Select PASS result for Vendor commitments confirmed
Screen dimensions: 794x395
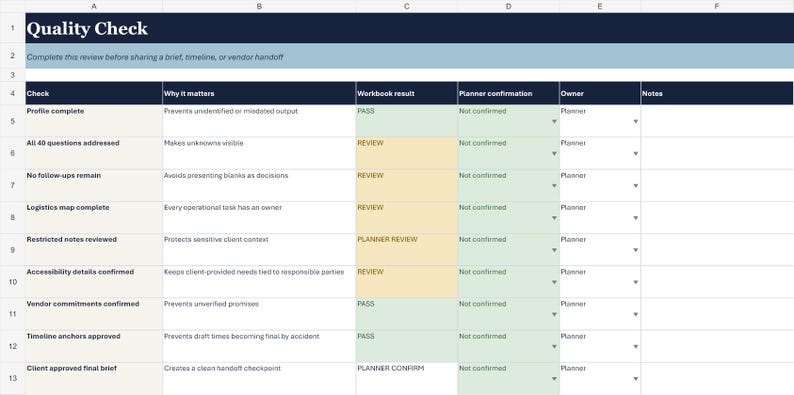407,314
